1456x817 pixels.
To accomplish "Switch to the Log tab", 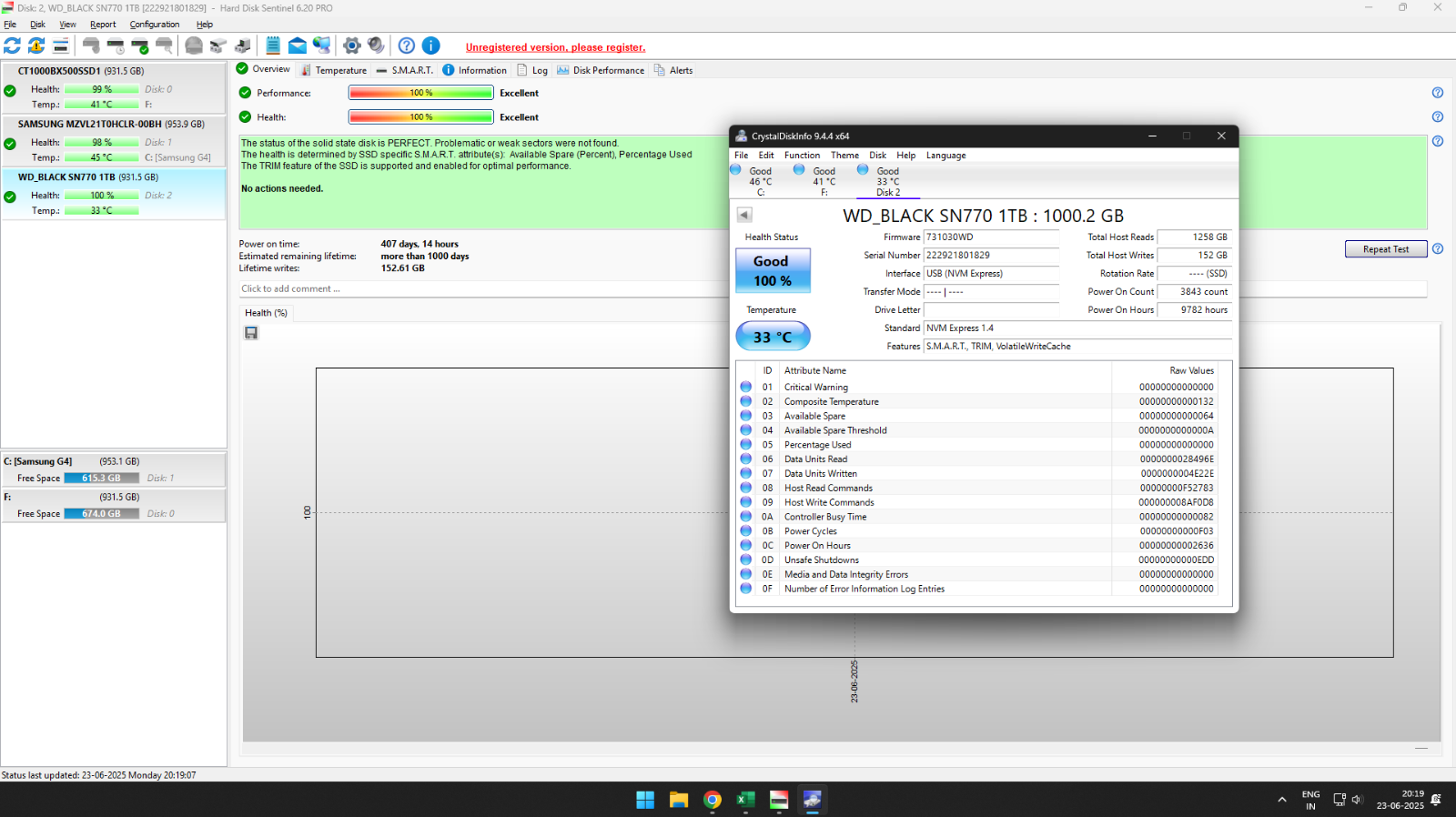I will point(532,70).
